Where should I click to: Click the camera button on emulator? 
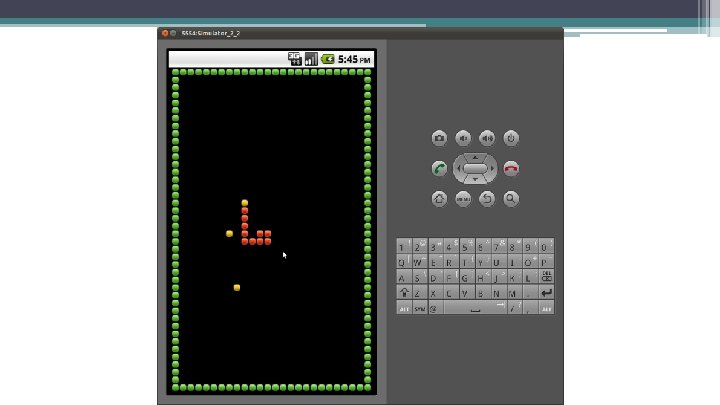(x=439, y=138)
